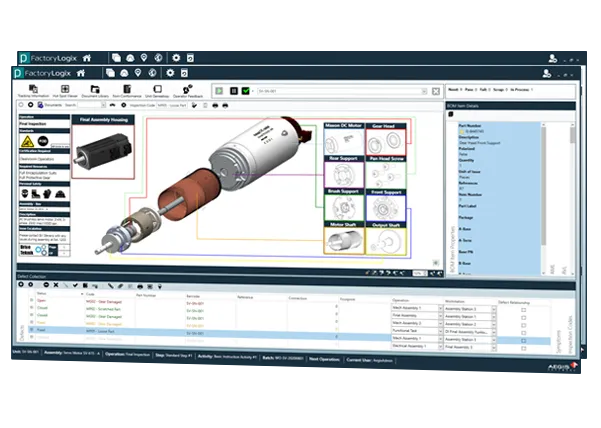Open Final Assembly operation dropdown
601x428 pixels.
coord(440,316)
